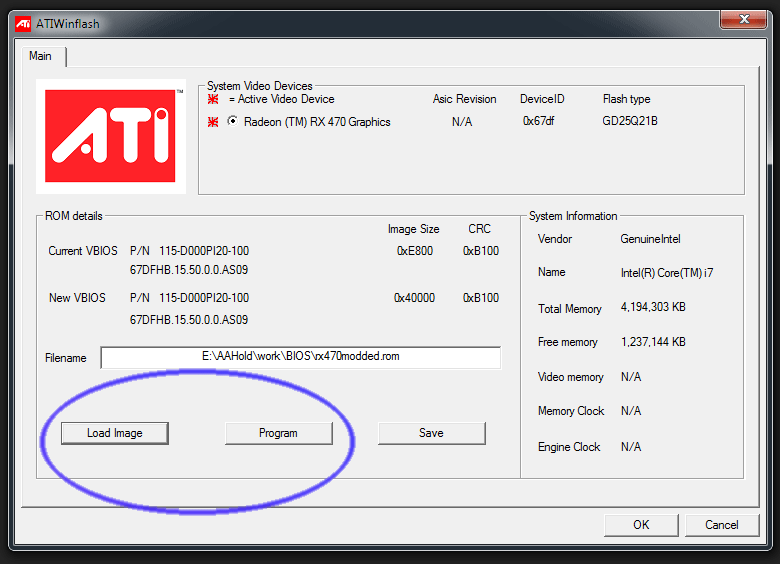This screenshot has width=780, height=564.
Task: Click the "Radeon (TM) RX 470 Graphics" device name
Action: tap(317, 122)
